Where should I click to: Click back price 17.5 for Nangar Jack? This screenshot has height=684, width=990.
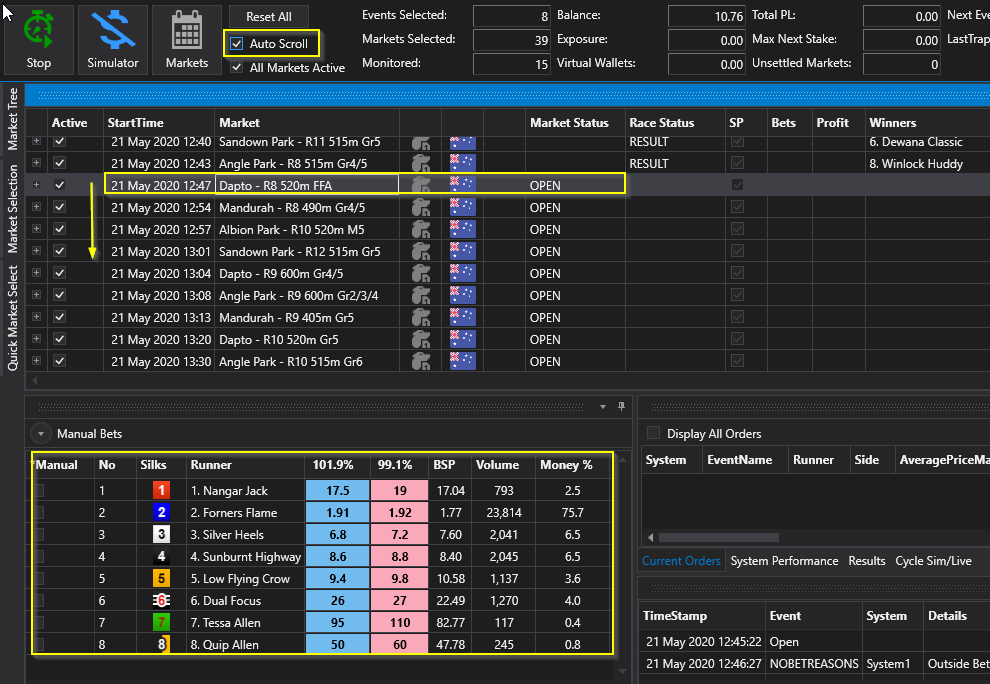[x=338, y=490]
